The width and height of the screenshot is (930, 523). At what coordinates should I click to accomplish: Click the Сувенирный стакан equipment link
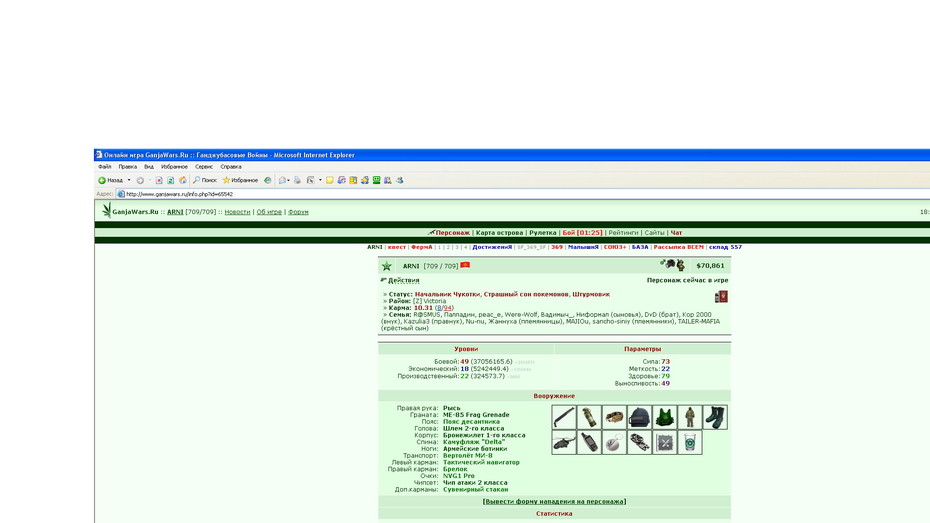(x=476, y=490)
